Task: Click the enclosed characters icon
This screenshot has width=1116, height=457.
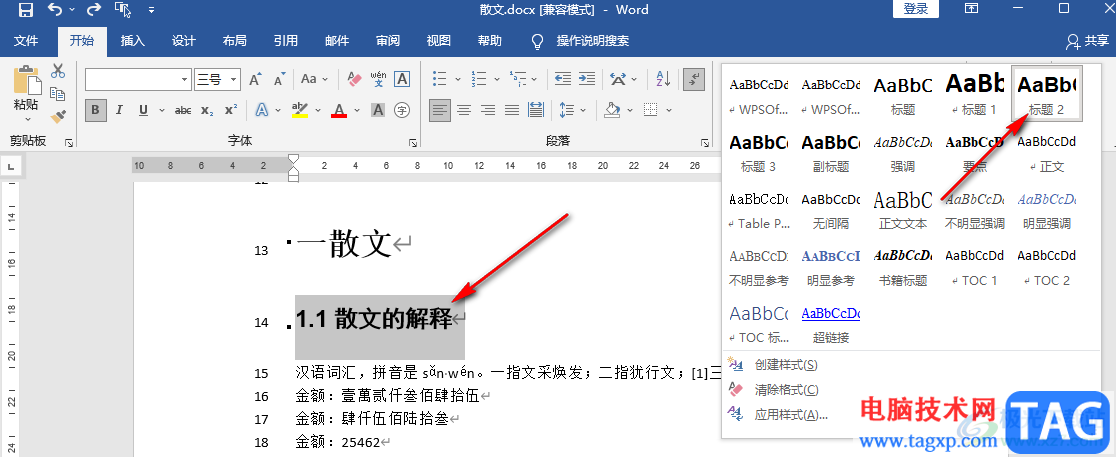Action: [x=402, y=110]
